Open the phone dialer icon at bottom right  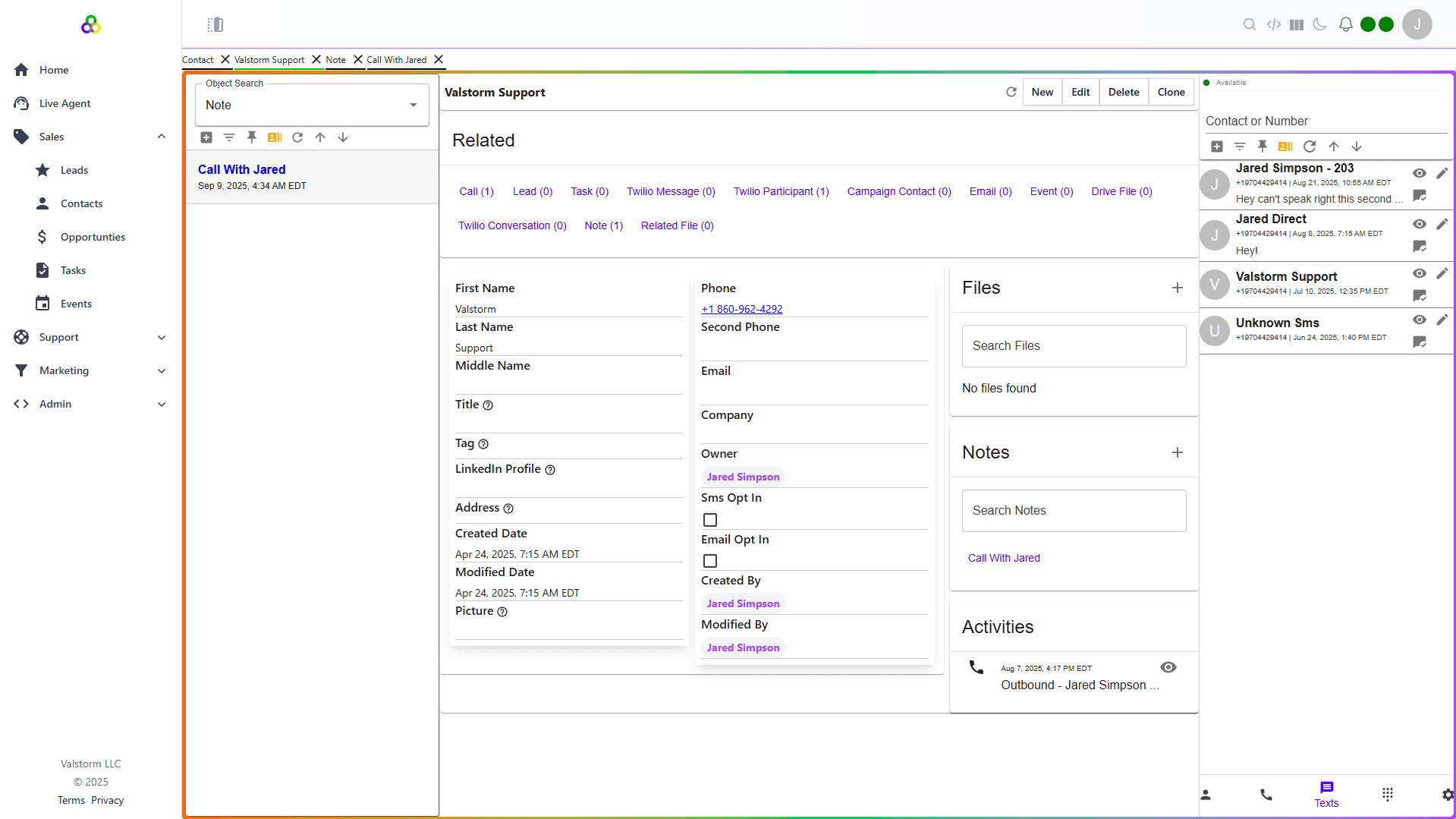[x=1266, y=794]
